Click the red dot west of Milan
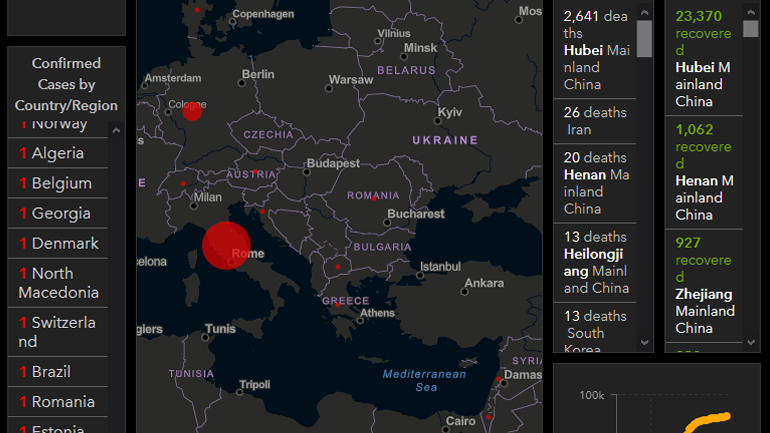 pyautogui.click(x=182, y=184)
